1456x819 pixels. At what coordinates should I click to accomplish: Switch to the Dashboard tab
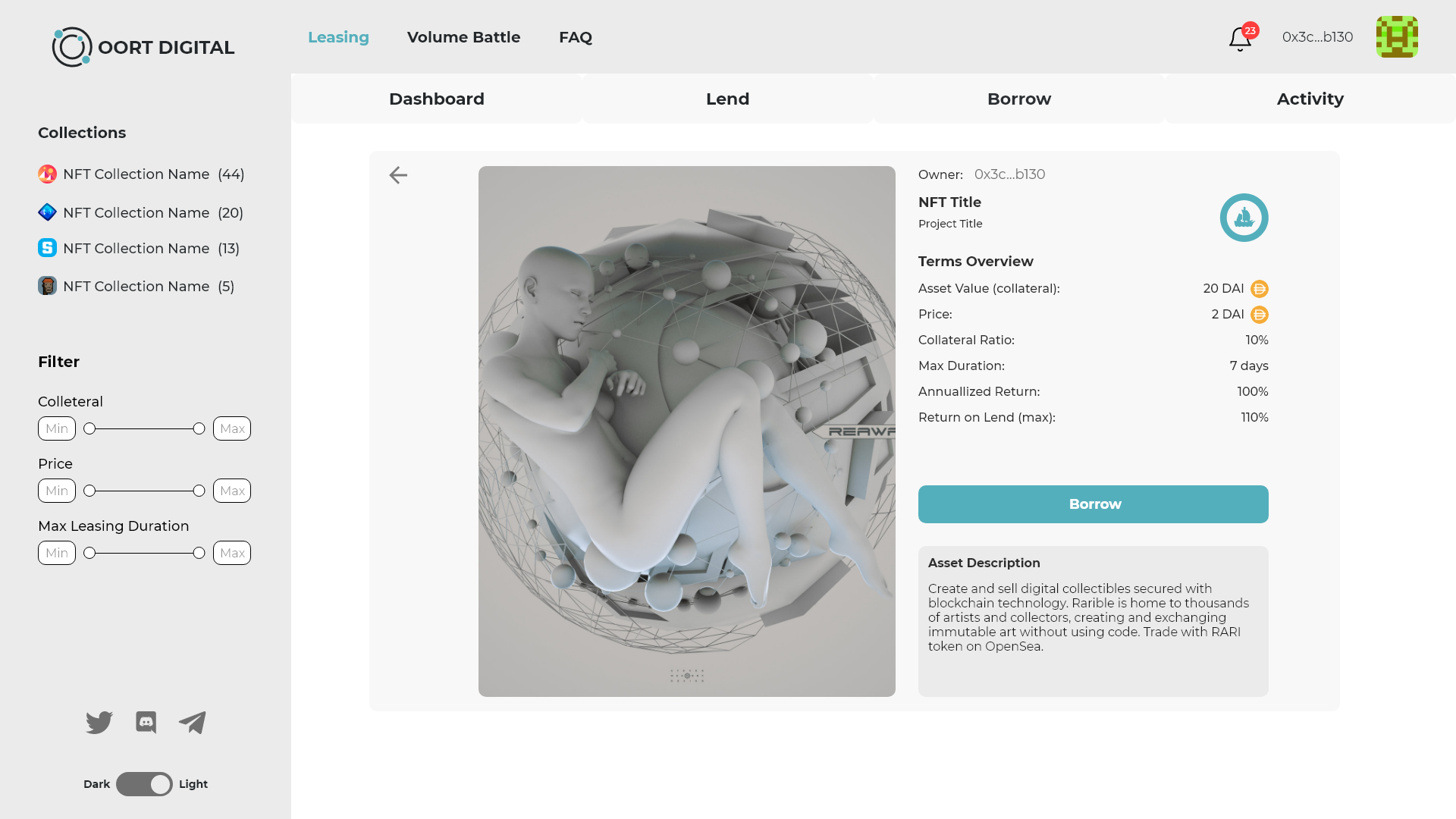437,99
